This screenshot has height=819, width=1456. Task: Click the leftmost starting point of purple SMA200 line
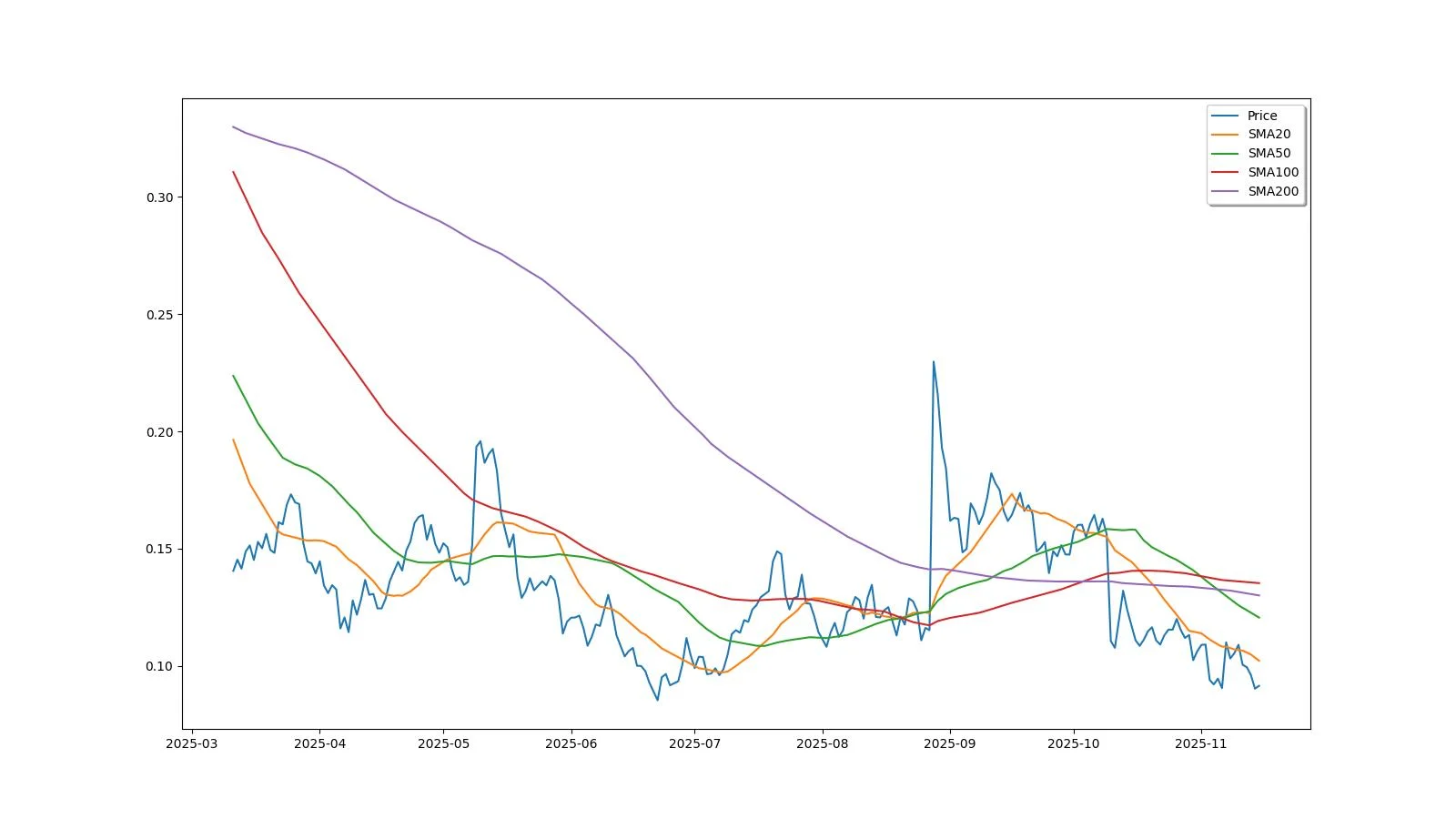tap(234, 126)
